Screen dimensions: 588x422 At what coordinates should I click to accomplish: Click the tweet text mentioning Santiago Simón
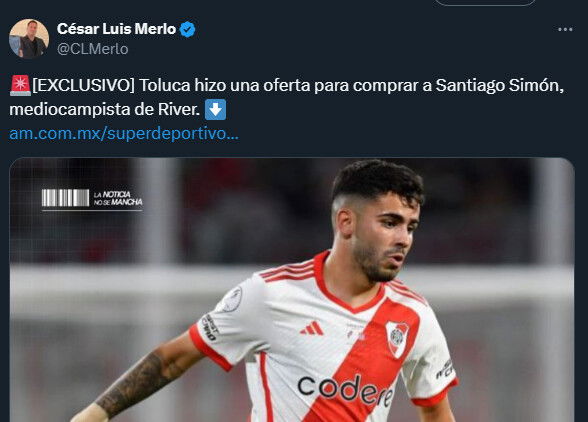click(286, 98)
